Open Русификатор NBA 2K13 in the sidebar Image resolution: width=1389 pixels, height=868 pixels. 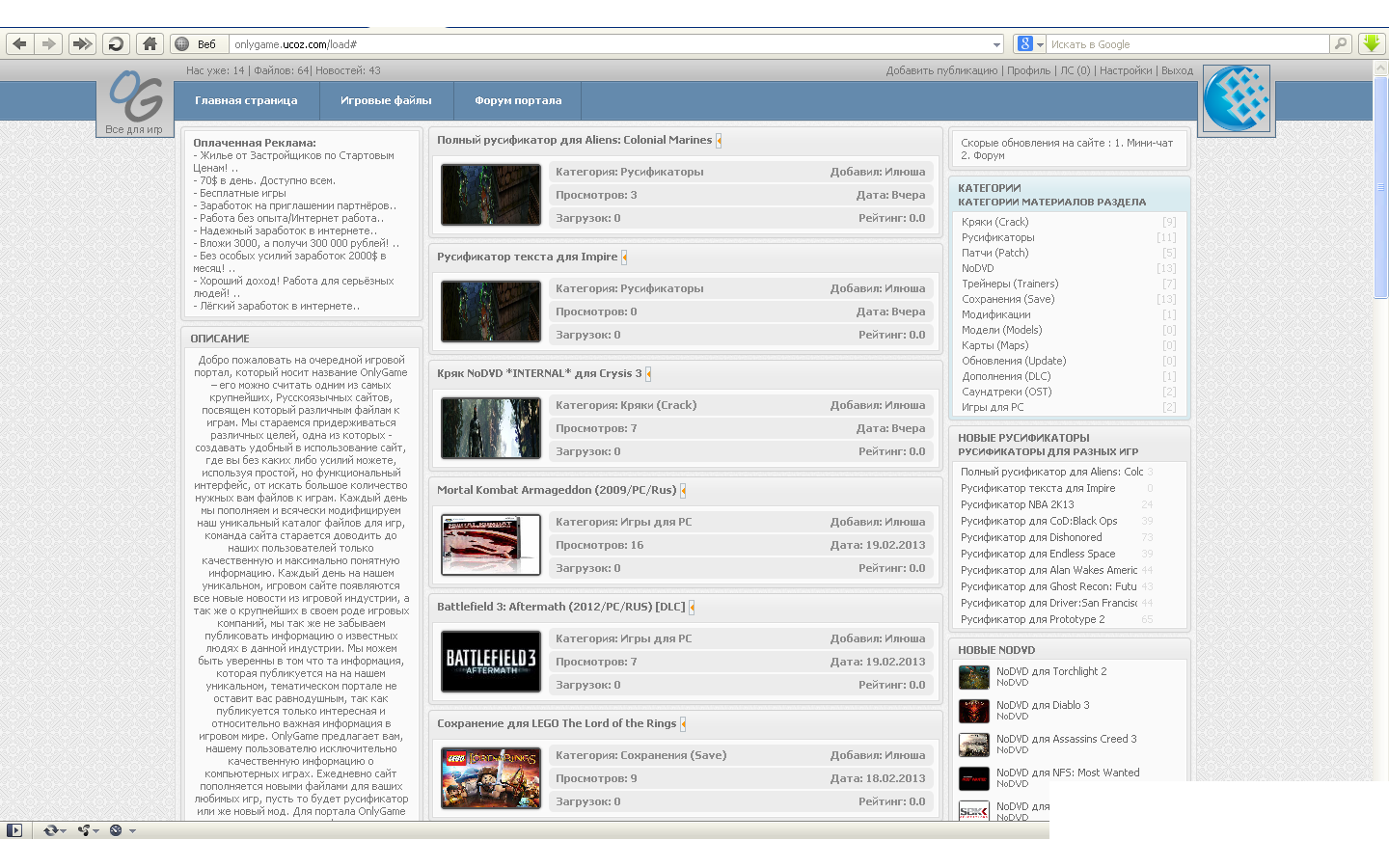pos(1017,504)
